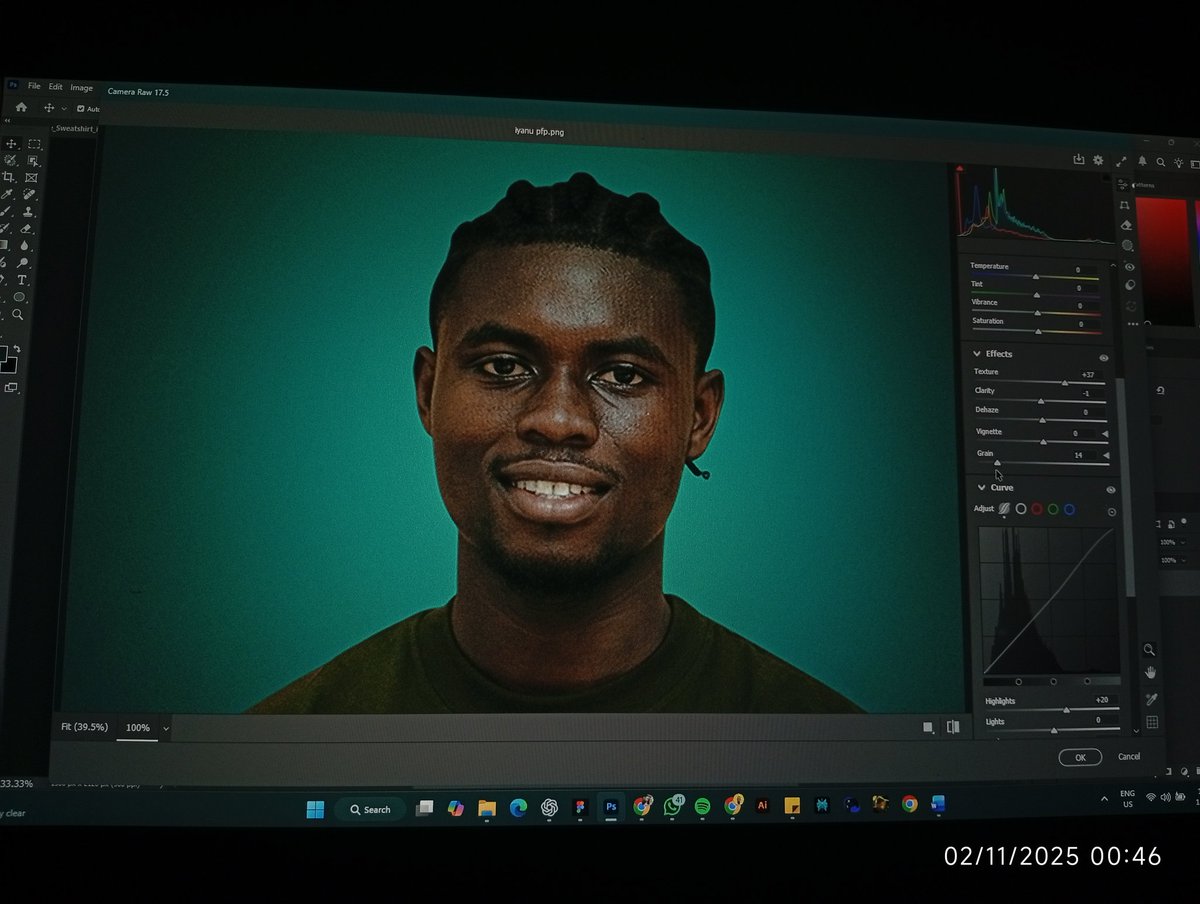Screen dimensions: 1200x904
Task: Toggle Auto-Select checkbox in options bar
Action: (x=81, y=109)
